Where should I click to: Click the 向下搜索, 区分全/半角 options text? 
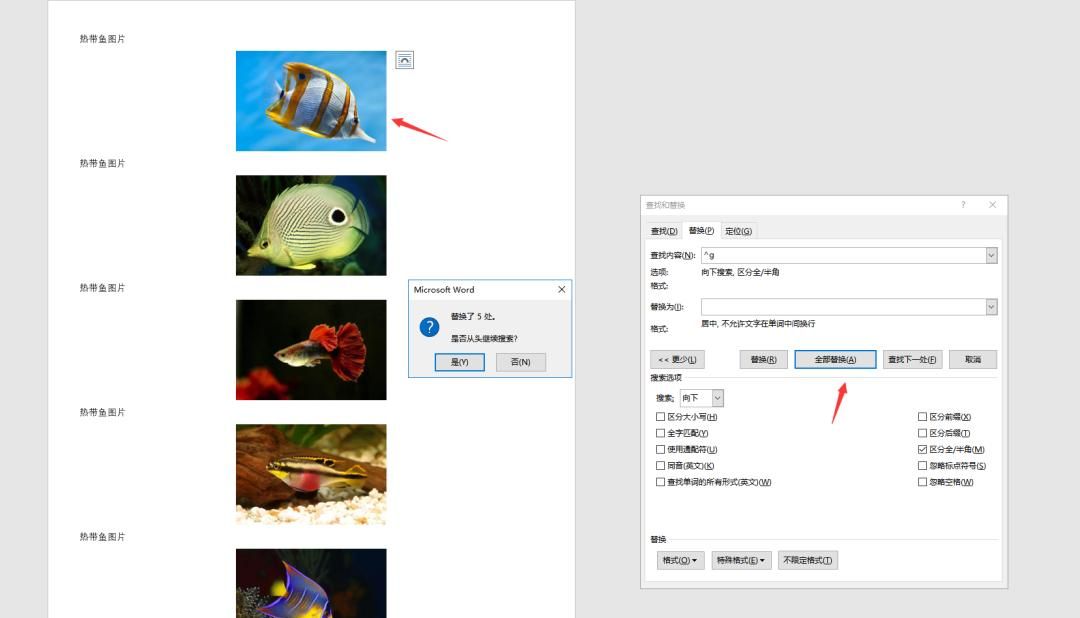(x=740, y=272)
